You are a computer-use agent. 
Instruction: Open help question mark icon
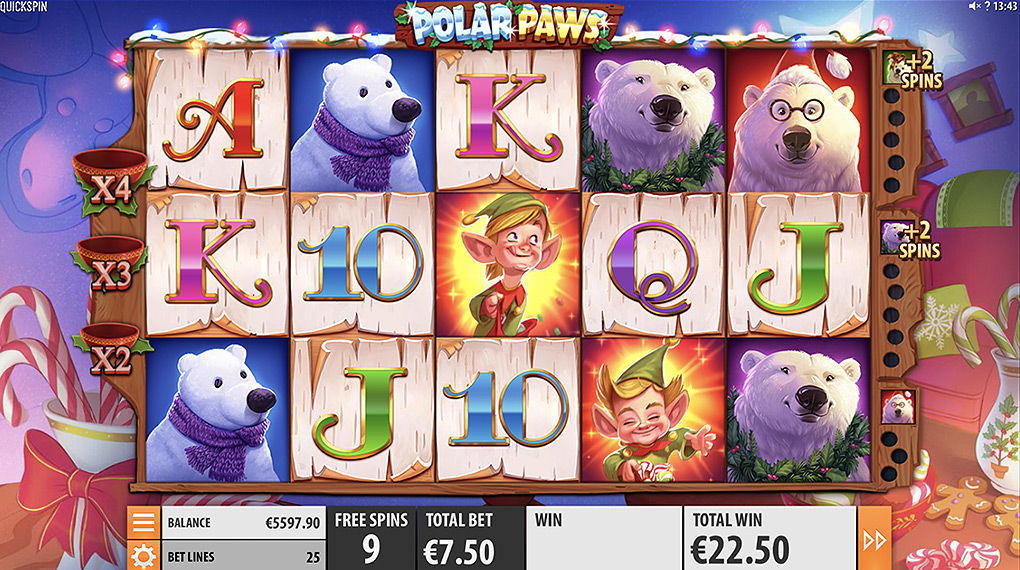[986, 6]
